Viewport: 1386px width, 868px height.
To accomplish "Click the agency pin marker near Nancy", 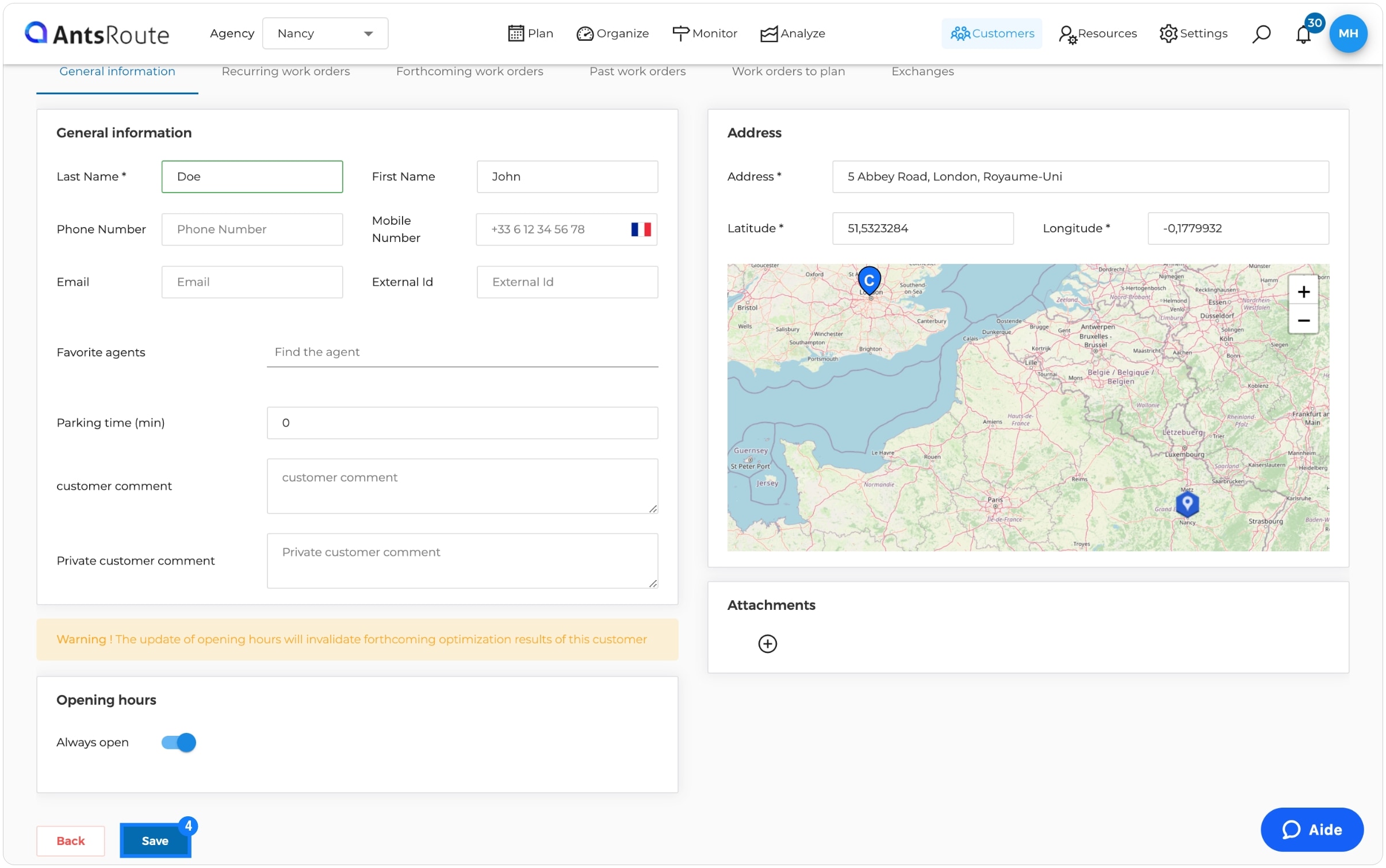I will coord(1186,504).
